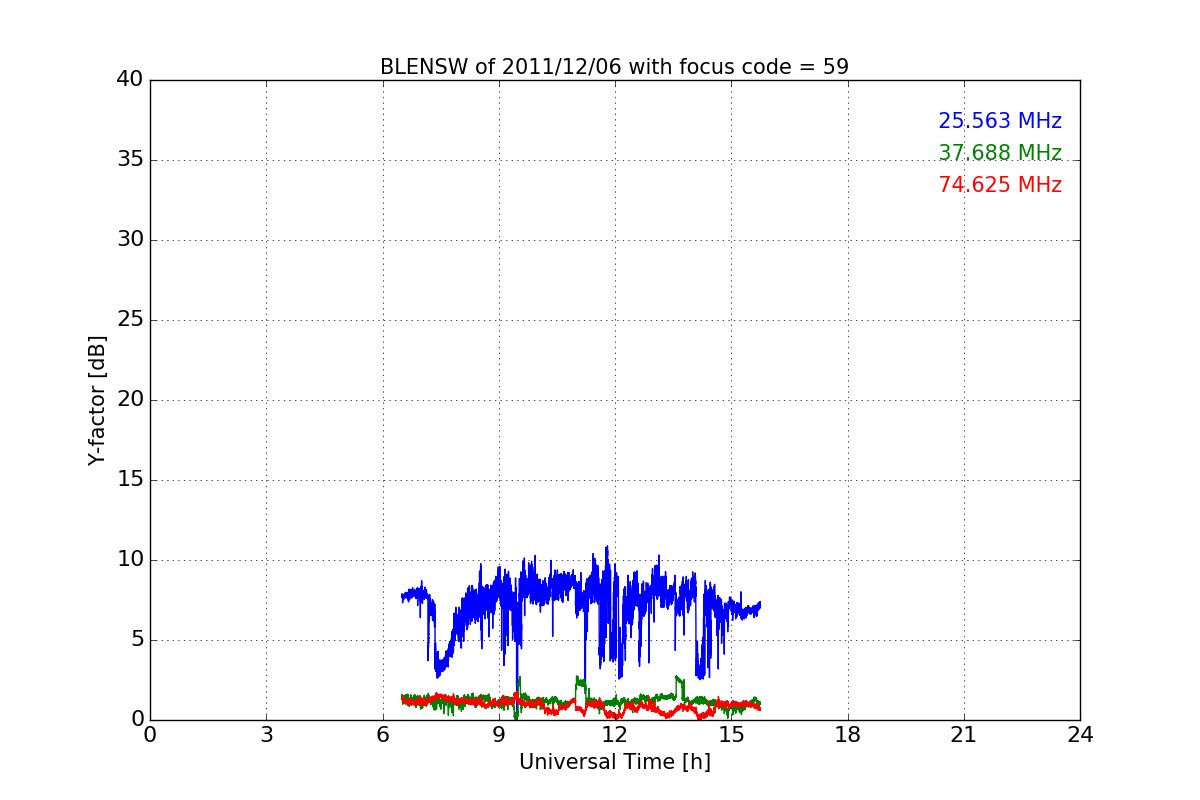1200x800 pixels.
Task: Select the green 37.688 MHz legend label
Action: (1000, 153)
